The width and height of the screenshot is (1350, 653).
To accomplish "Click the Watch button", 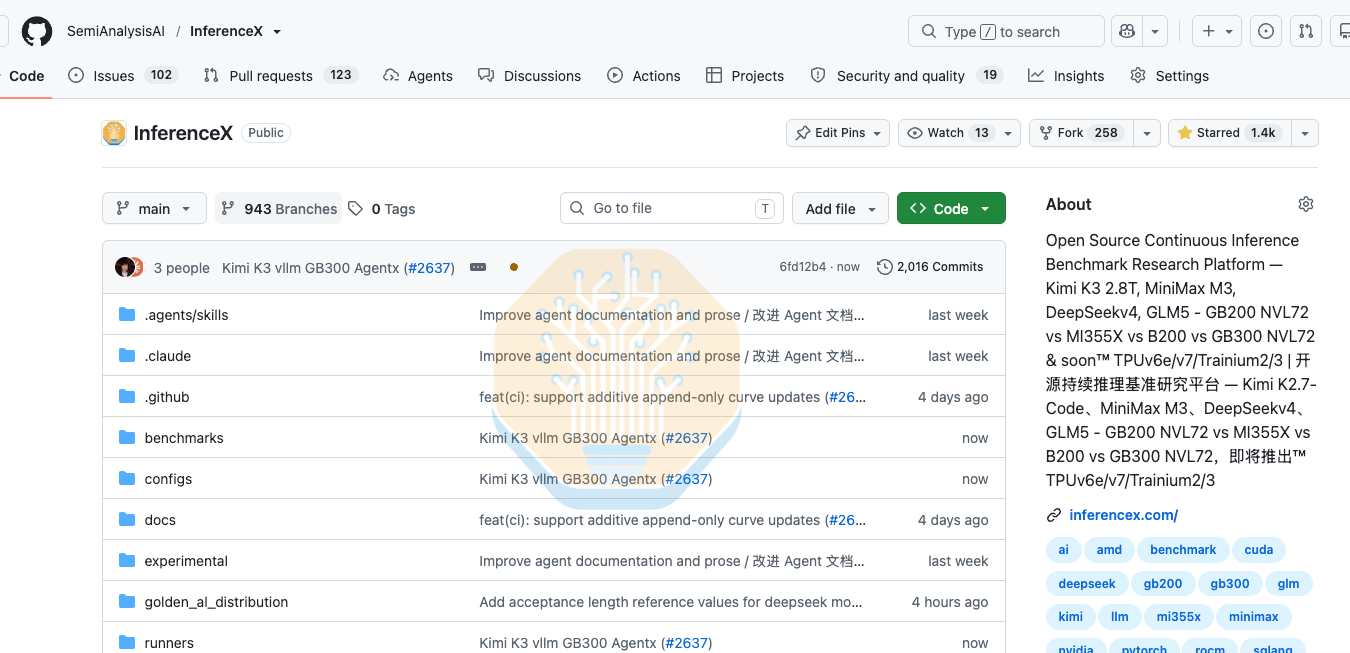I will (x=946, y=133).
